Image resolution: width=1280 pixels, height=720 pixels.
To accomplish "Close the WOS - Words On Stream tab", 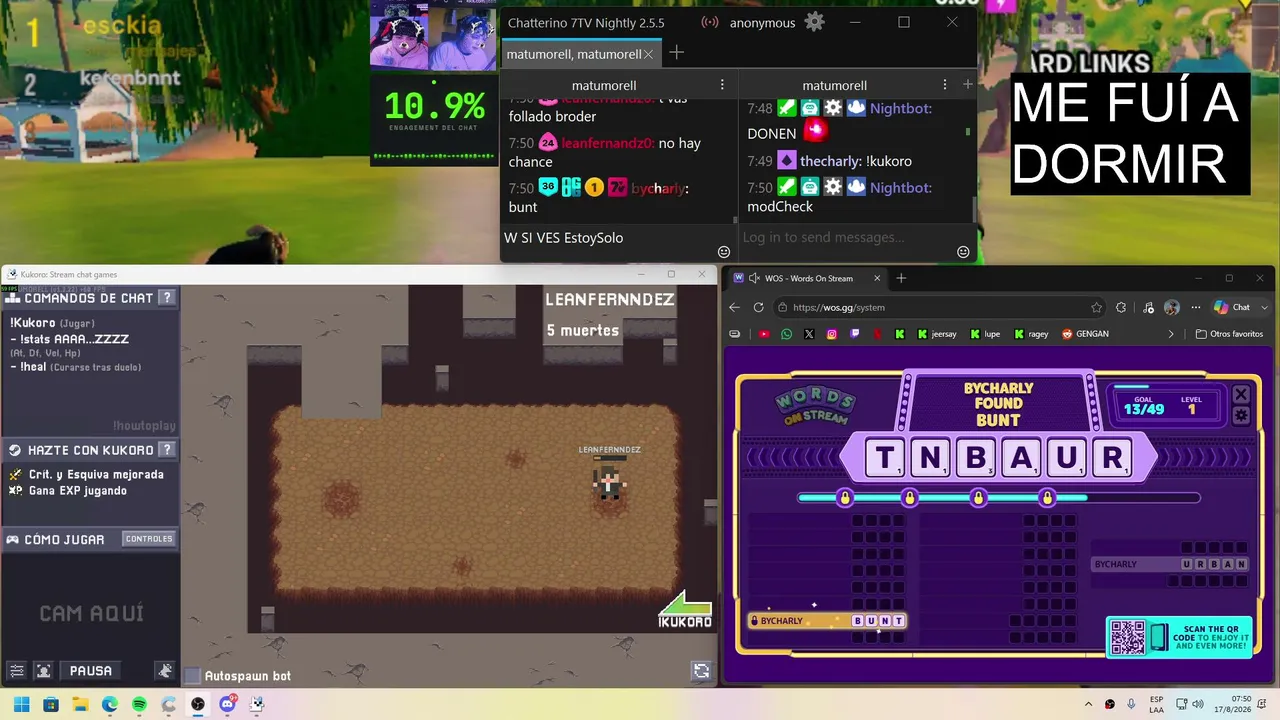I will click(877, 278).
